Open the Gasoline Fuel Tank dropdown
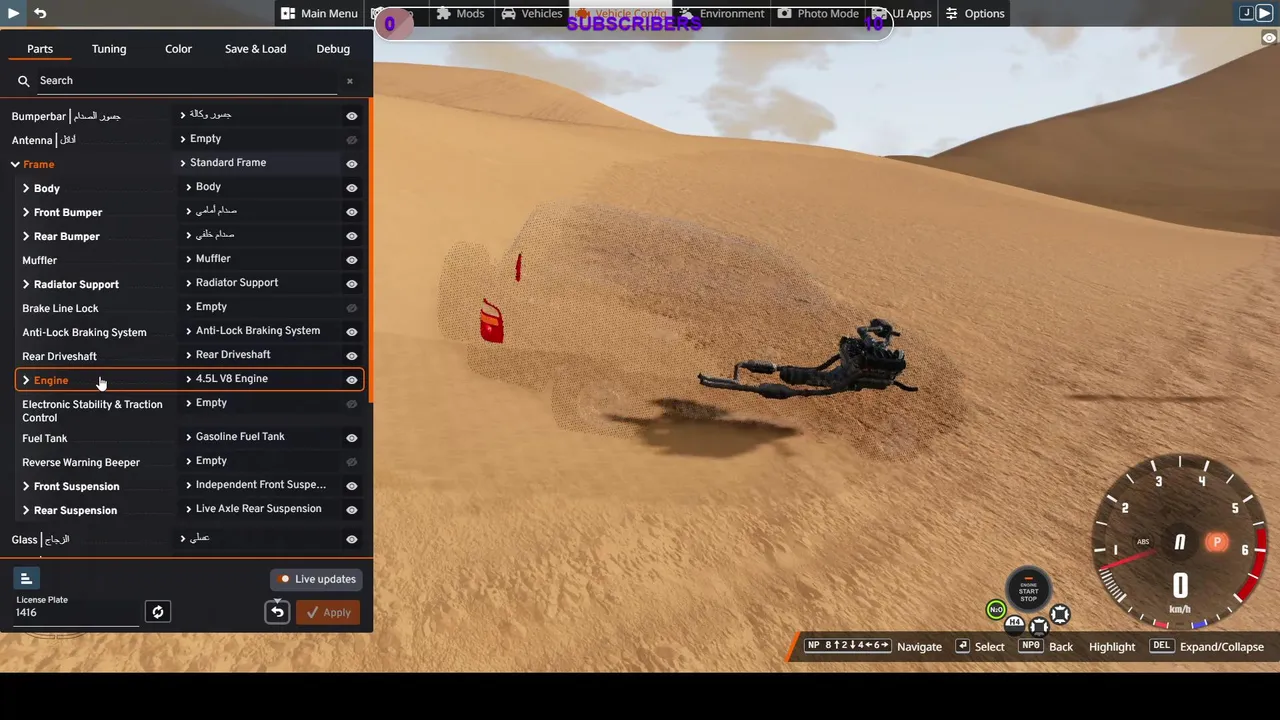Image resolution: width=1280 pixels, height=720 pixels. point(262,437)
